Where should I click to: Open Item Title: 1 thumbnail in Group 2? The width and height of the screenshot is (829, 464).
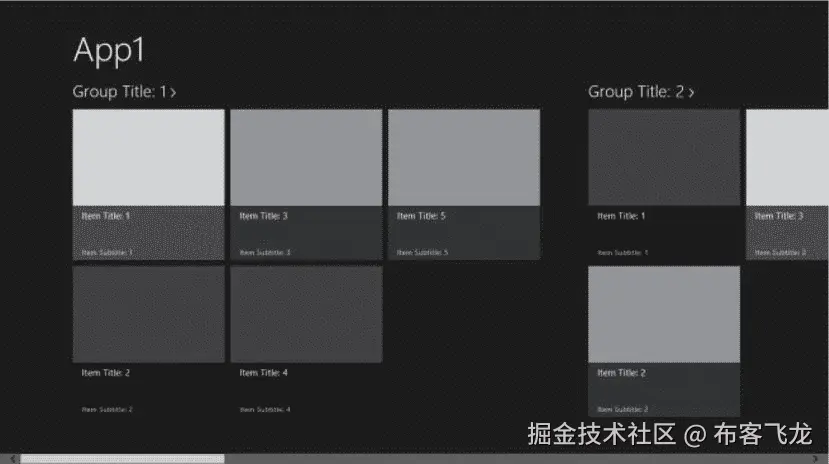(664, 157)
